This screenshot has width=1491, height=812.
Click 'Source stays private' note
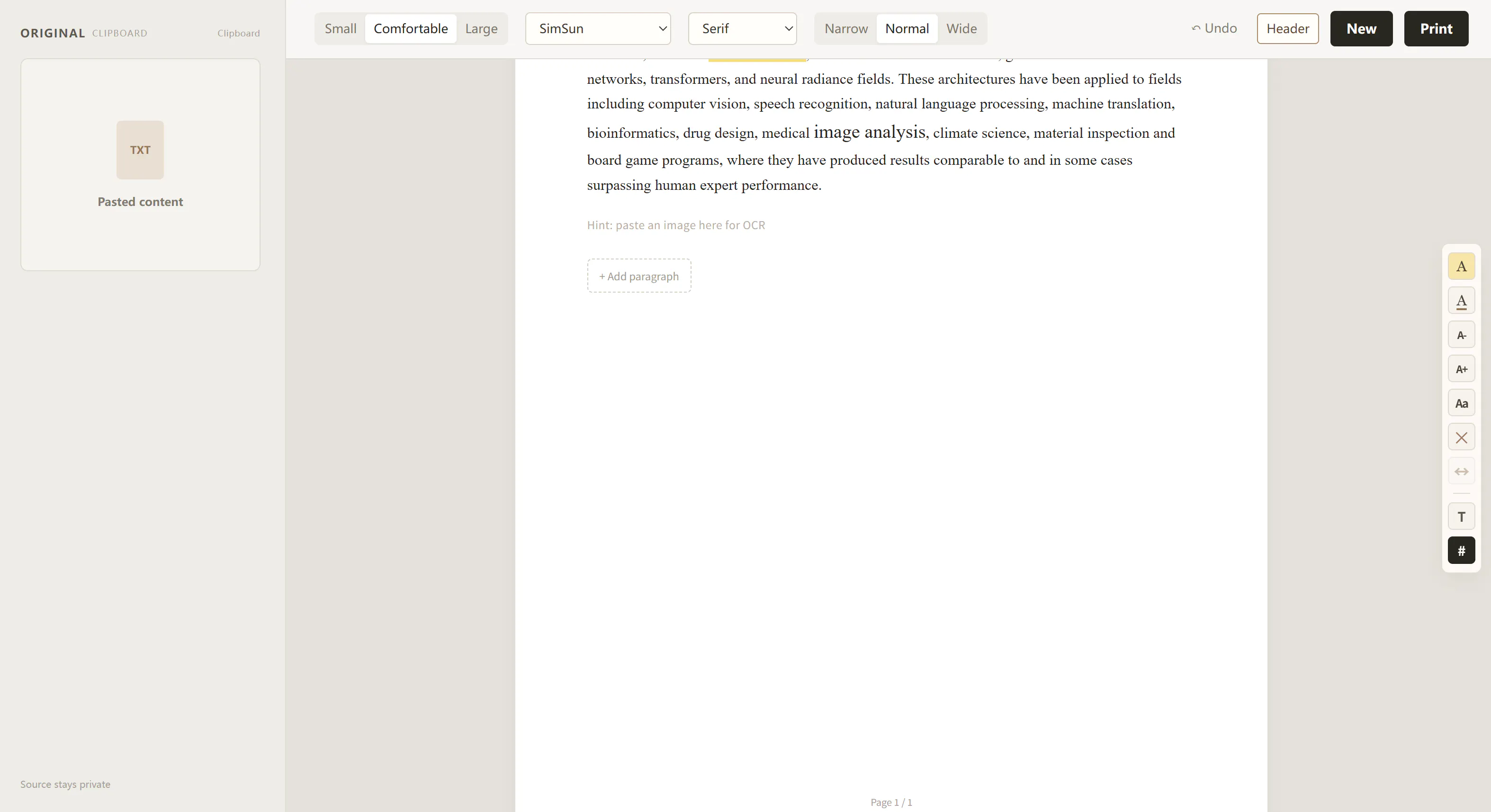click(x=65, y=784)
